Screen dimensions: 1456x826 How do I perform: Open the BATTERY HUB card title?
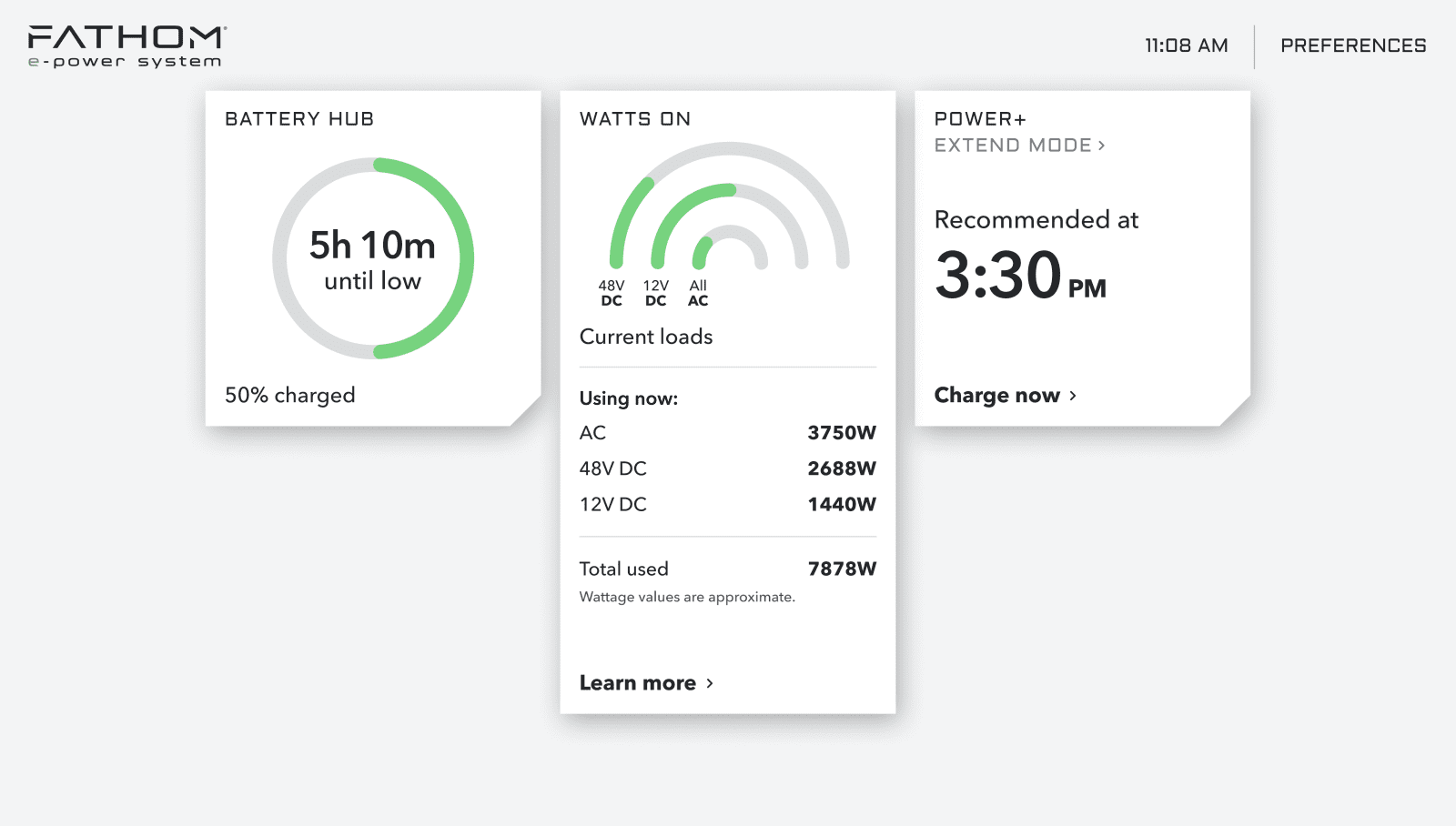pos(299,119)
